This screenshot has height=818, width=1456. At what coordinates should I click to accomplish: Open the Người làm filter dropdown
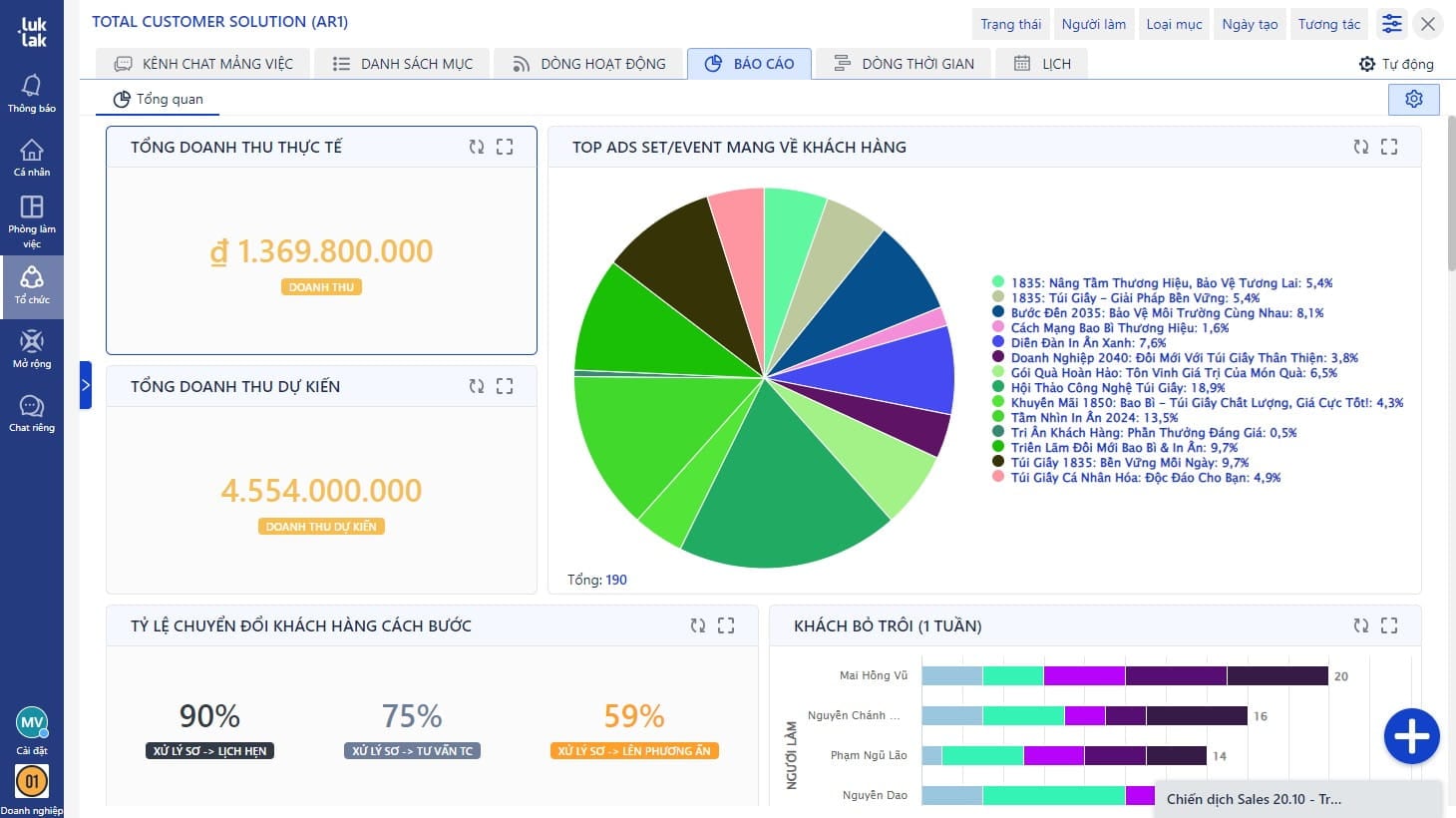coord(1093,24)
